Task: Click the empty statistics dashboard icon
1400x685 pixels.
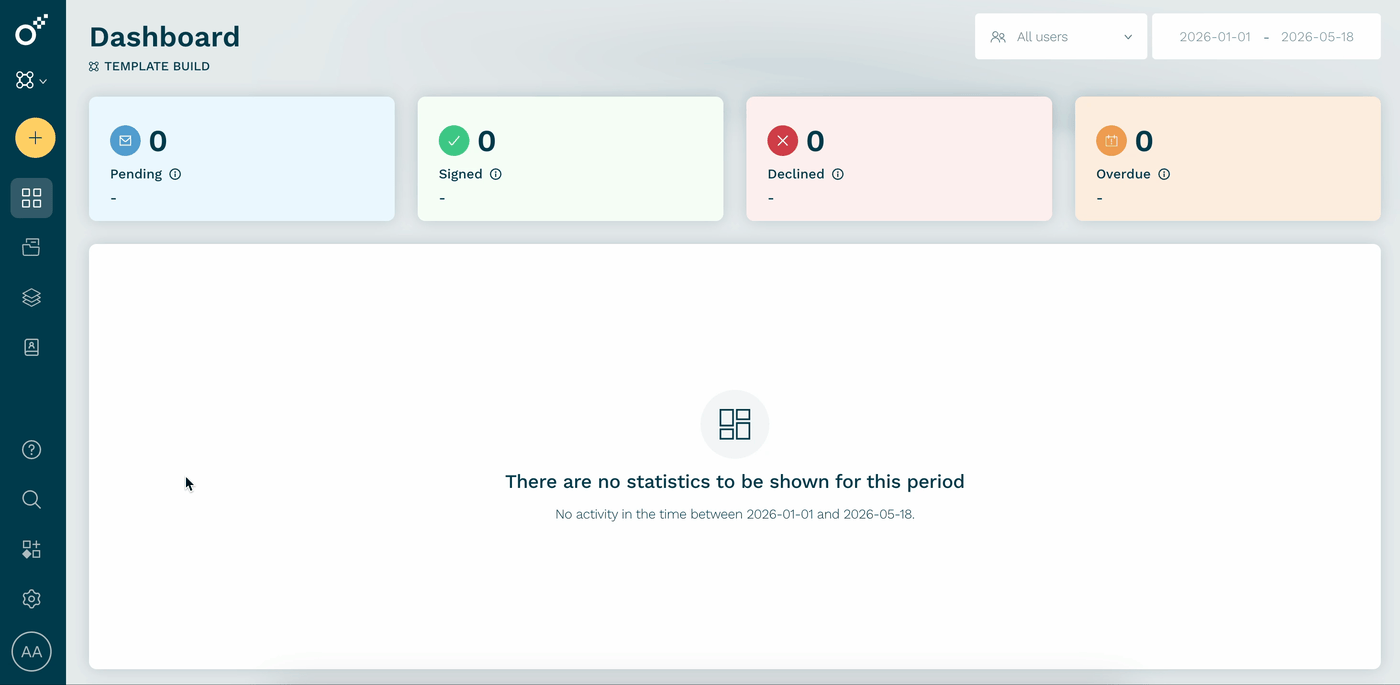Action: coord(735,424)
